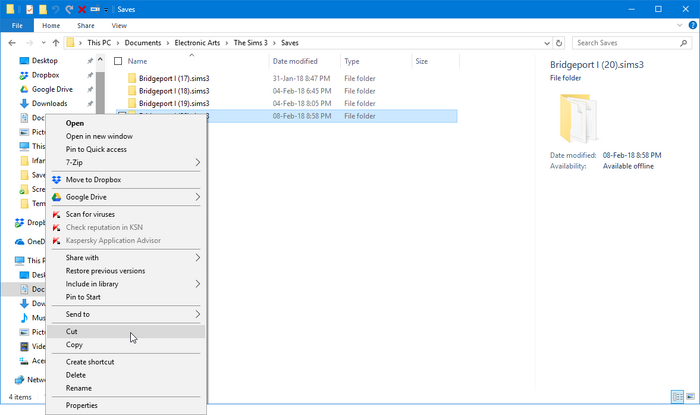Open Dropbox in Quick access
This screenshot has width=700, height=415.
pos(45,75)
